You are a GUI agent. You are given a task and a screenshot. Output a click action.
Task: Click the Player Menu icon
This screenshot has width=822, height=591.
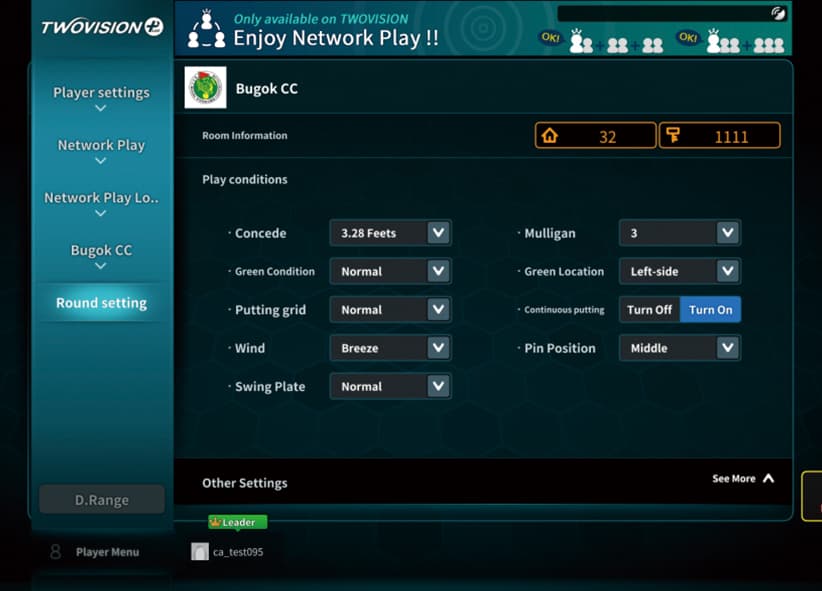(x=55, y=552)
